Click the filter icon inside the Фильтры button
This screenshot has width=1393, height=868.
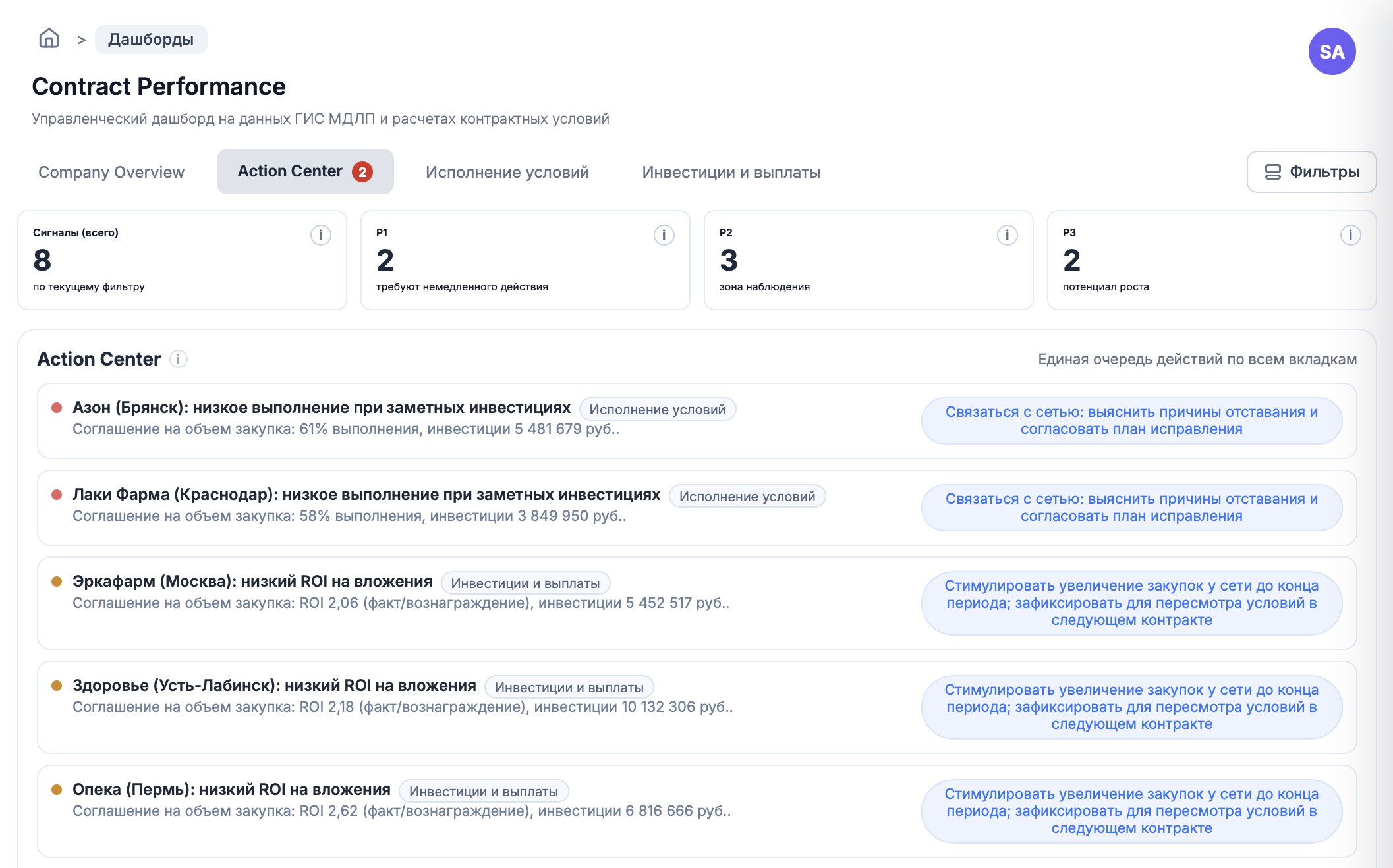coord(1272,171)
